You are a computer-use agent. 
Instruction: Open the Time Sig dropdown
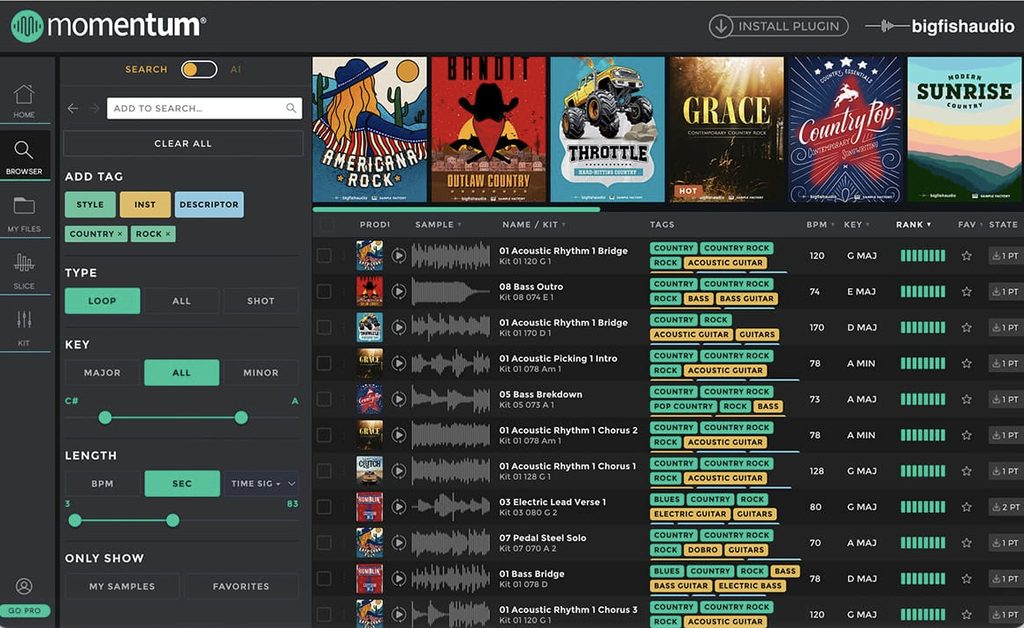click(261, 484)
